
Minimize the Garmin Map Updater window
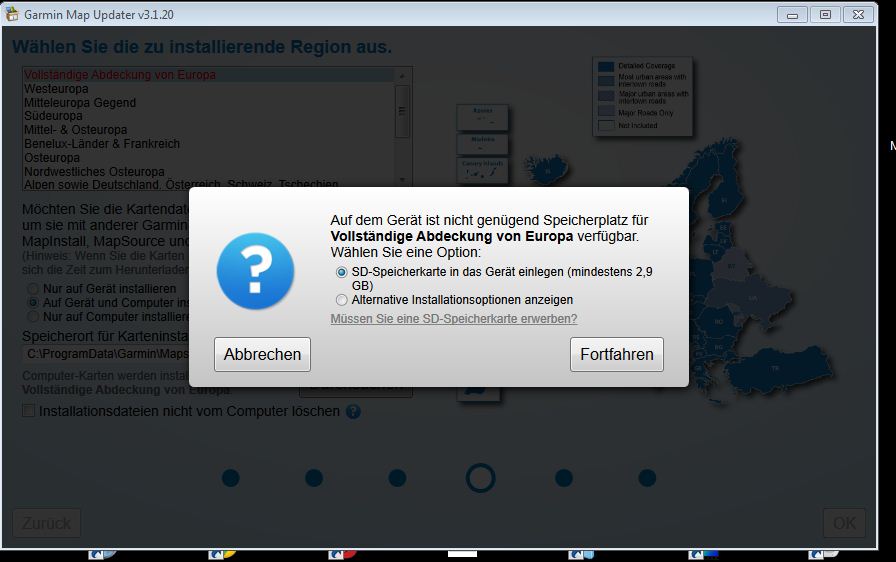[792, 15]
